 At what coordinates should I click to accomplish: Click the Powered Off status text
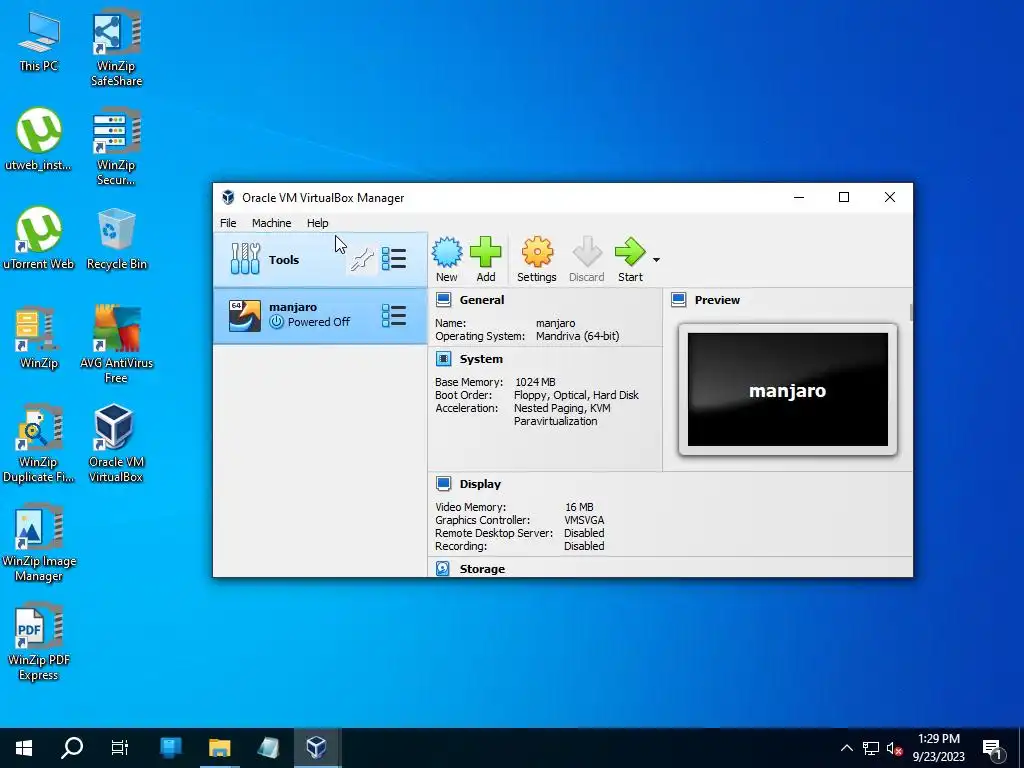click(319, 322)
